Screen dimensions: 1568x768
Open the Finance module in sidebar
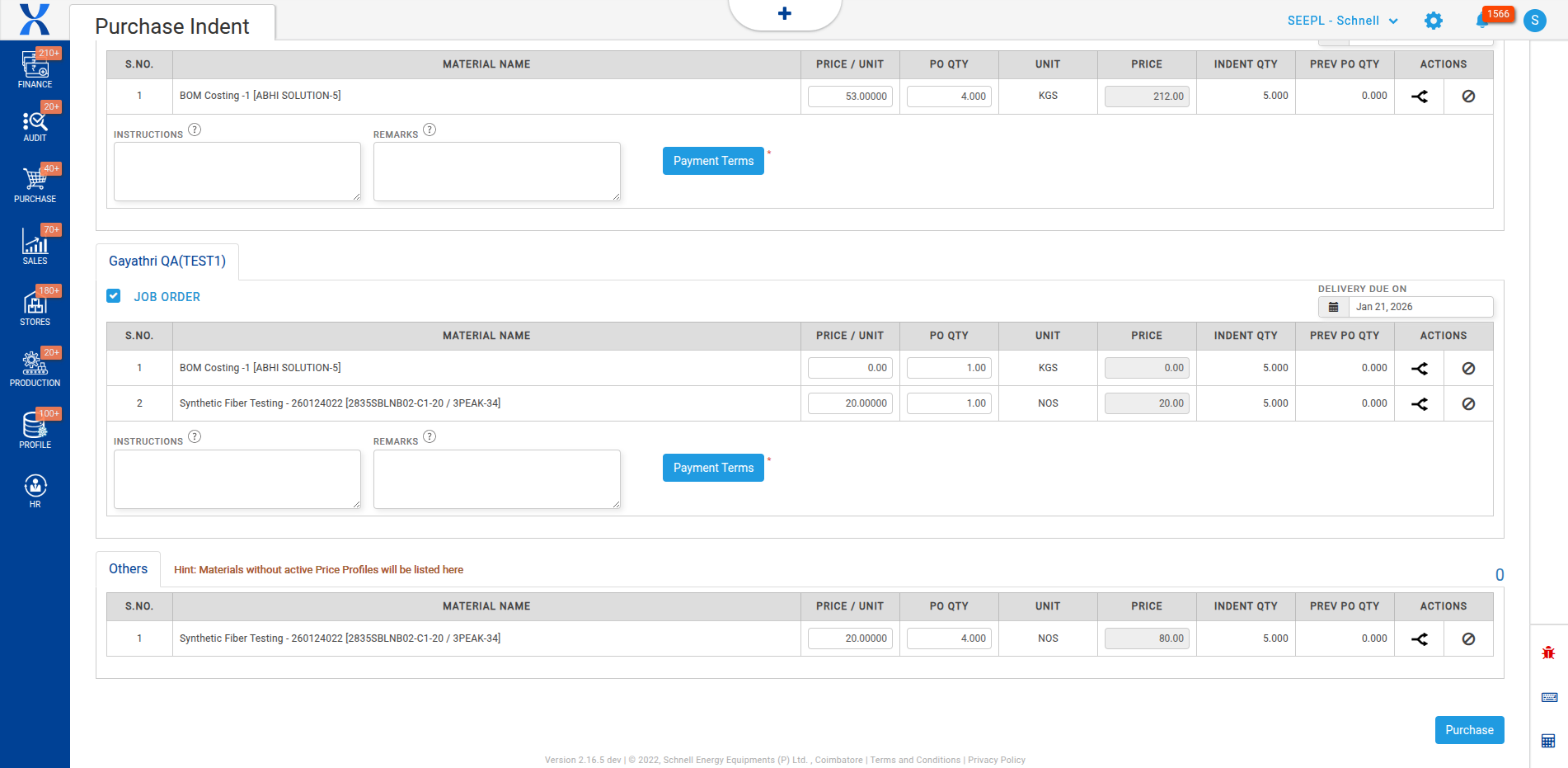coord(35,68)
